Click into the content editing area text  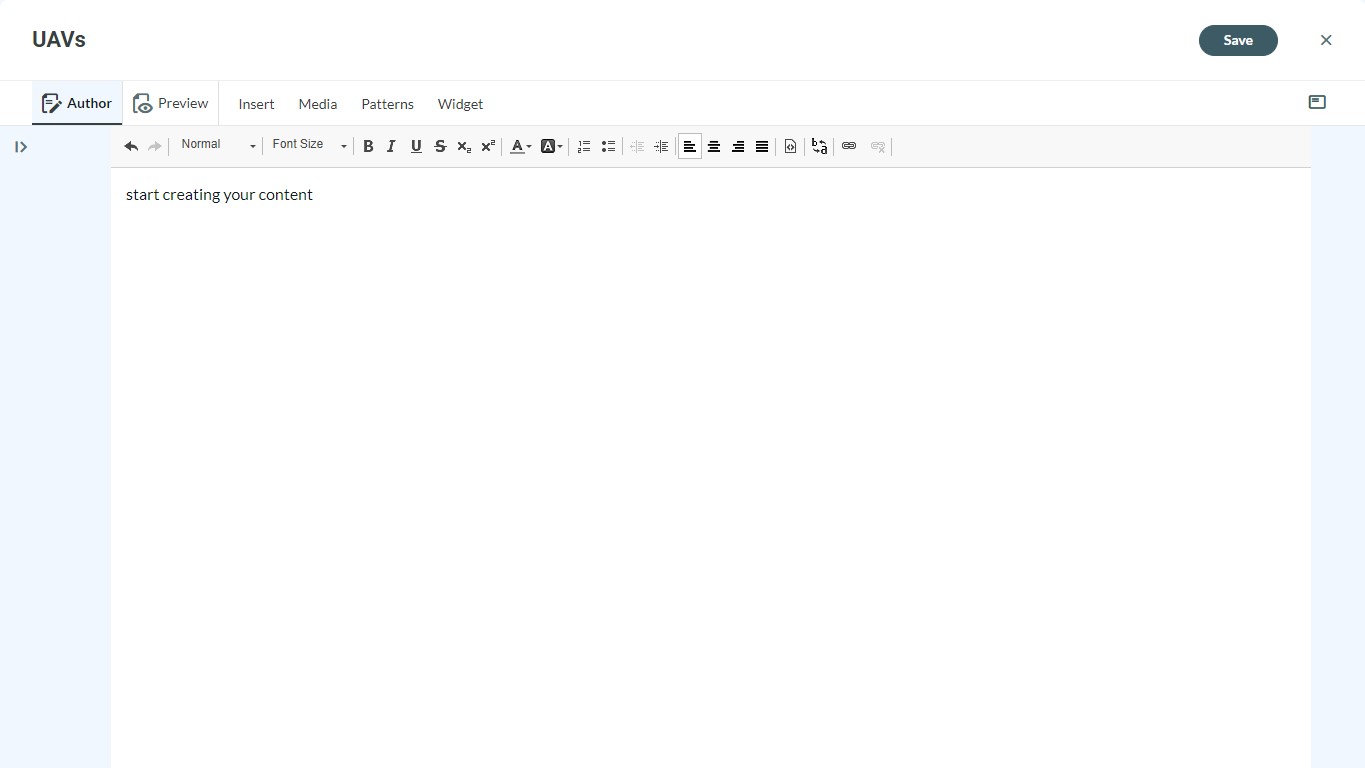[219, 194]
